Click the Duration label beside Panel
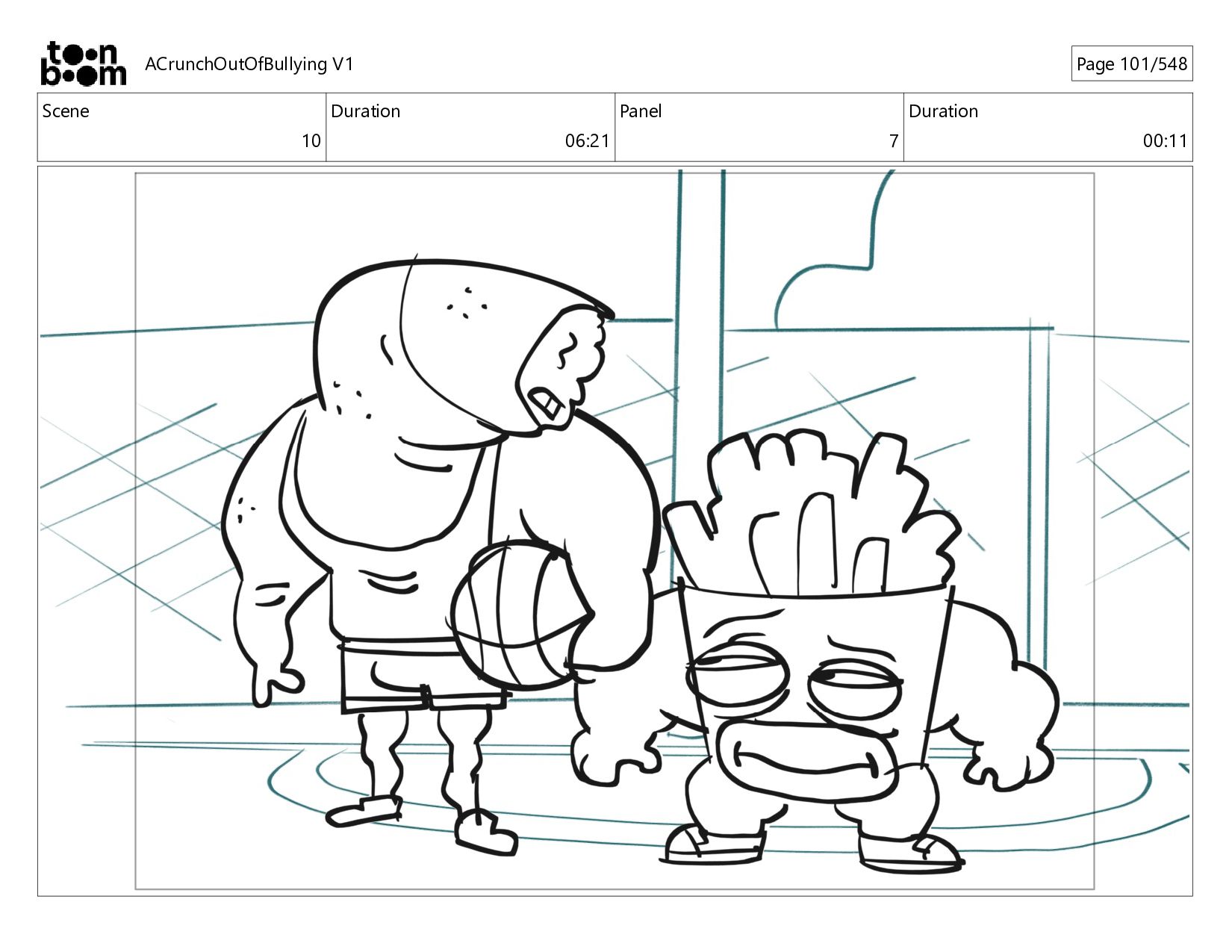 tap(943, 111)
